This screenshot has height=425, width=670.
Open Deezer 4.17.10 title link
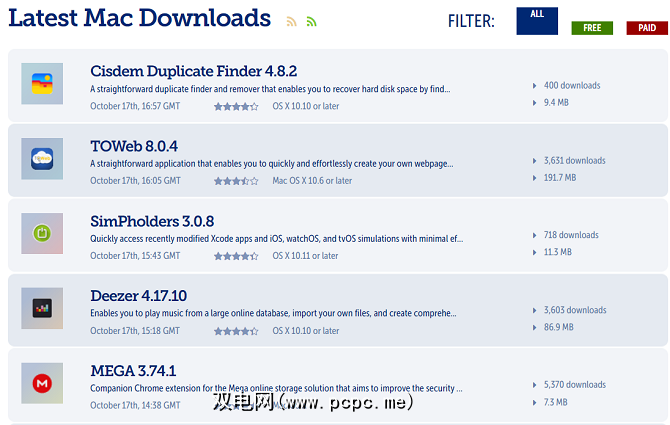138,296
